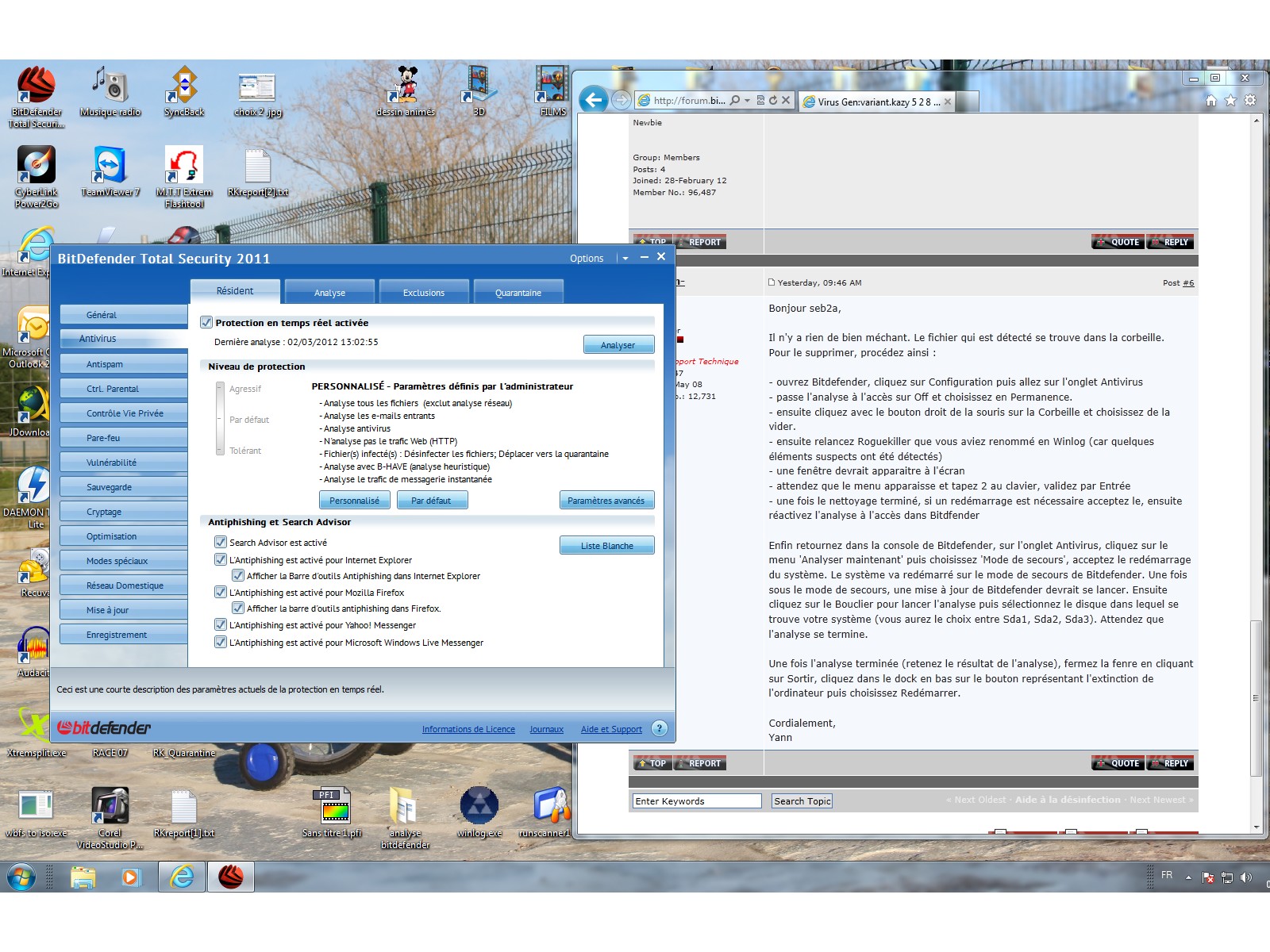The height and width of the screenshot is (952, 1270).
Task: Open the Exclusions tab
Action: click(424, 292)
